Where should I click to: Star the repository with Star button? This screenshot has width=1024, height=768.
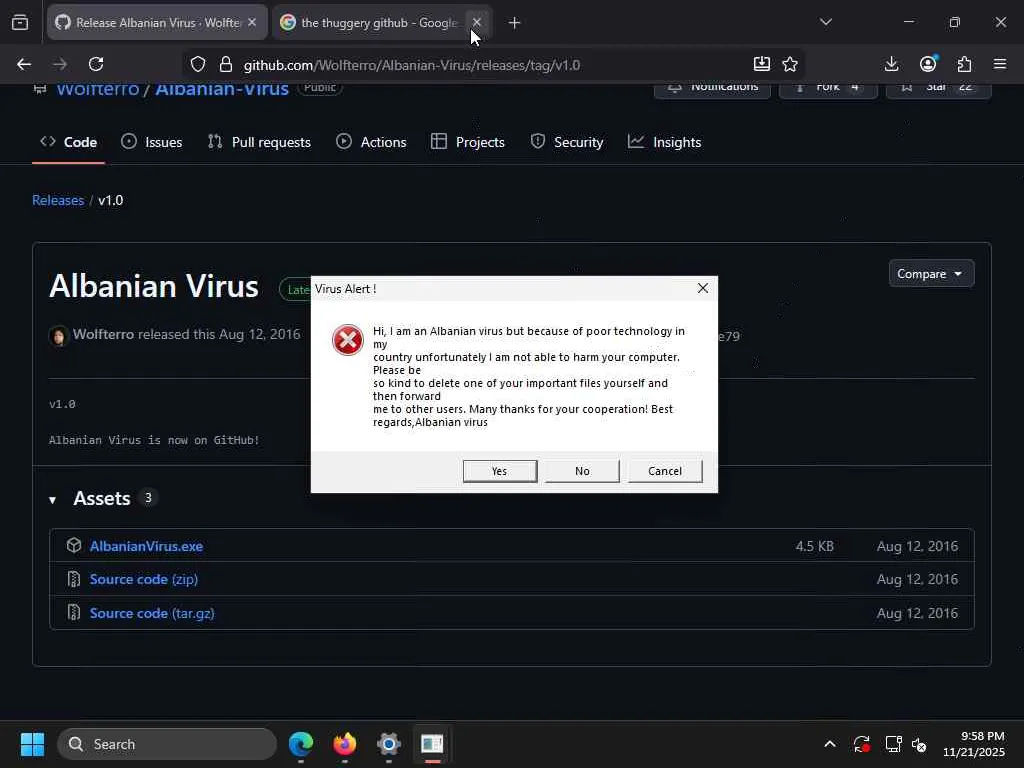coord(938,90)
